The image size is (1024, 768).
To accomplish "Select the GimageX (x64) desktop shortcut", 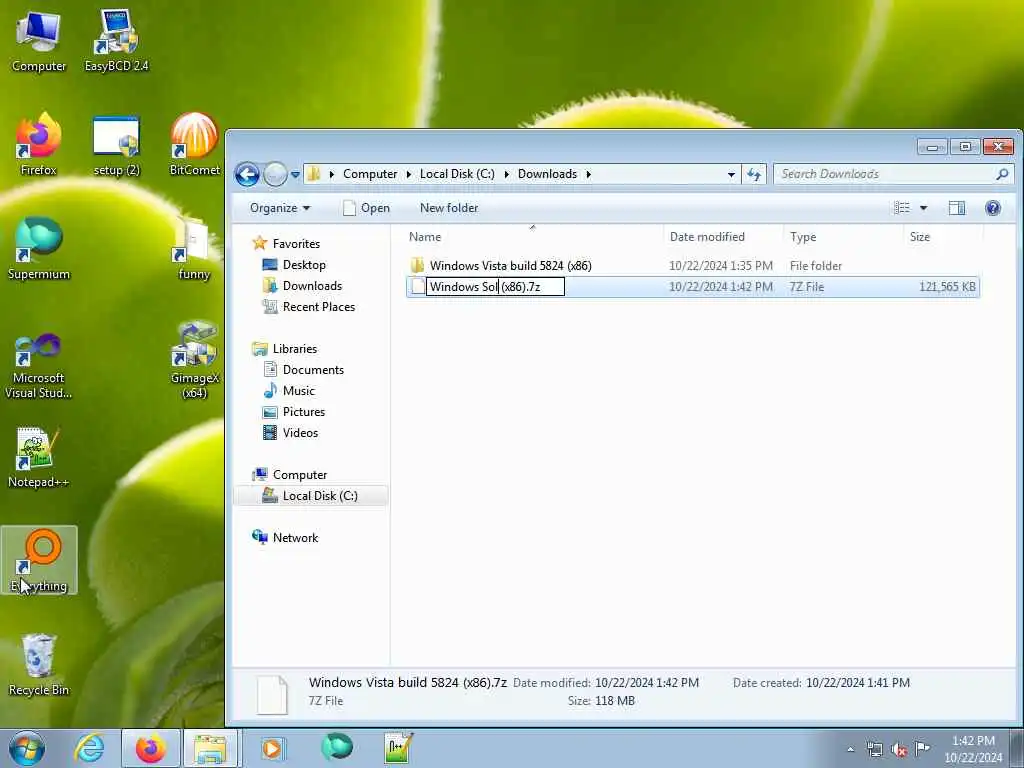I will click(194, 360).
